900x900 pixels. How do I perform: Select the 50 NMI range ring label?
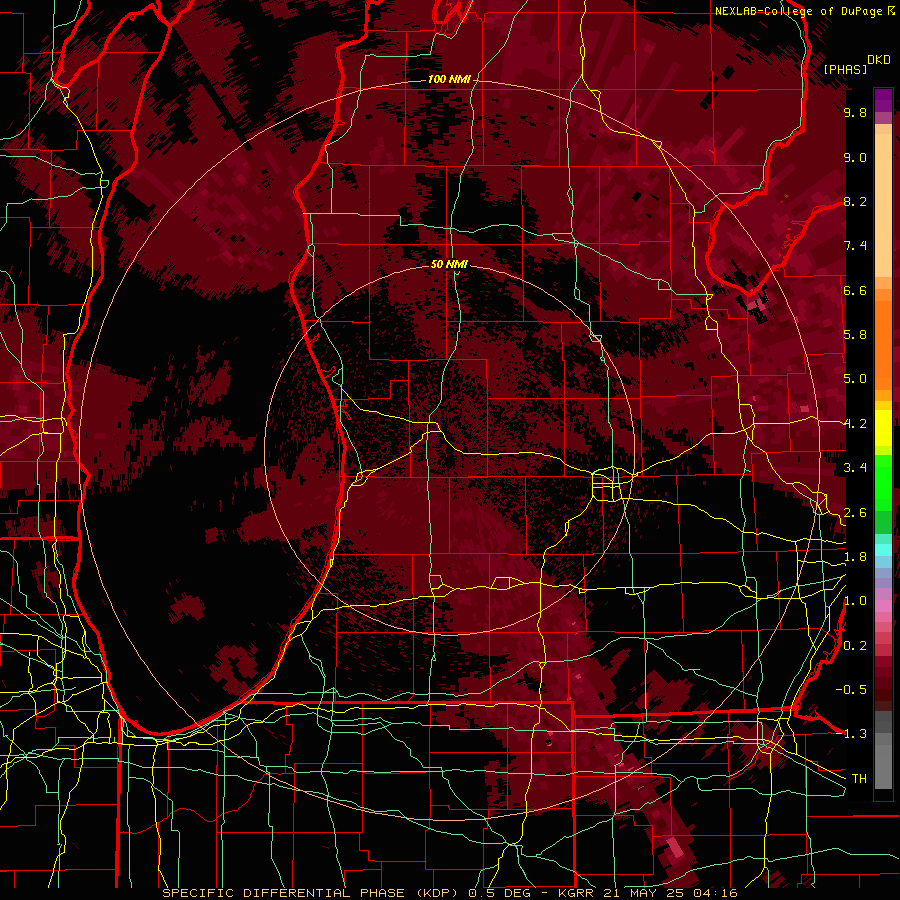[449, 265]
